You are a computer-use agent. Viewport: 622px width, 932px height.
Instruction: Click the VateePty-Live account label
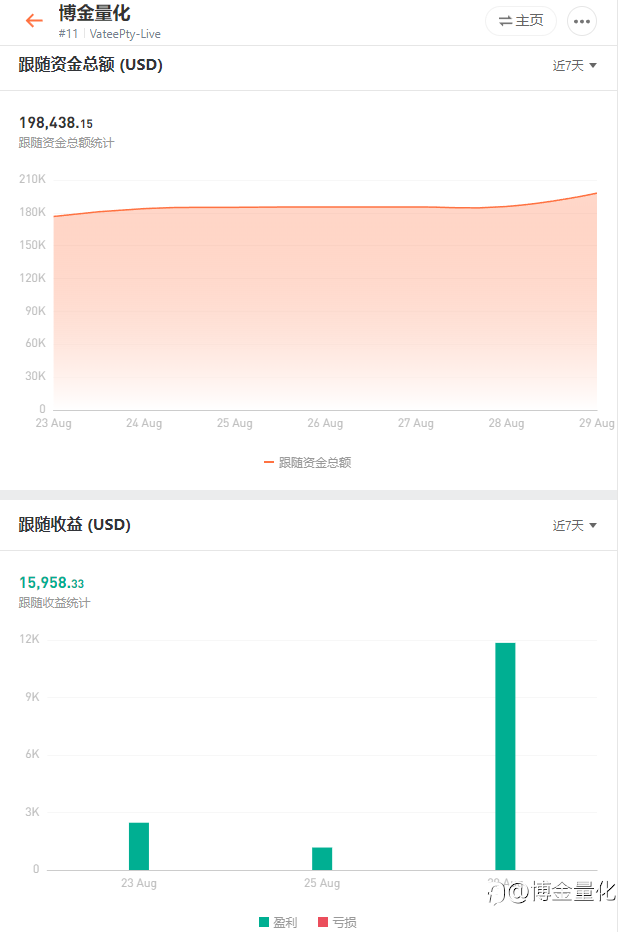pos(125,34)
